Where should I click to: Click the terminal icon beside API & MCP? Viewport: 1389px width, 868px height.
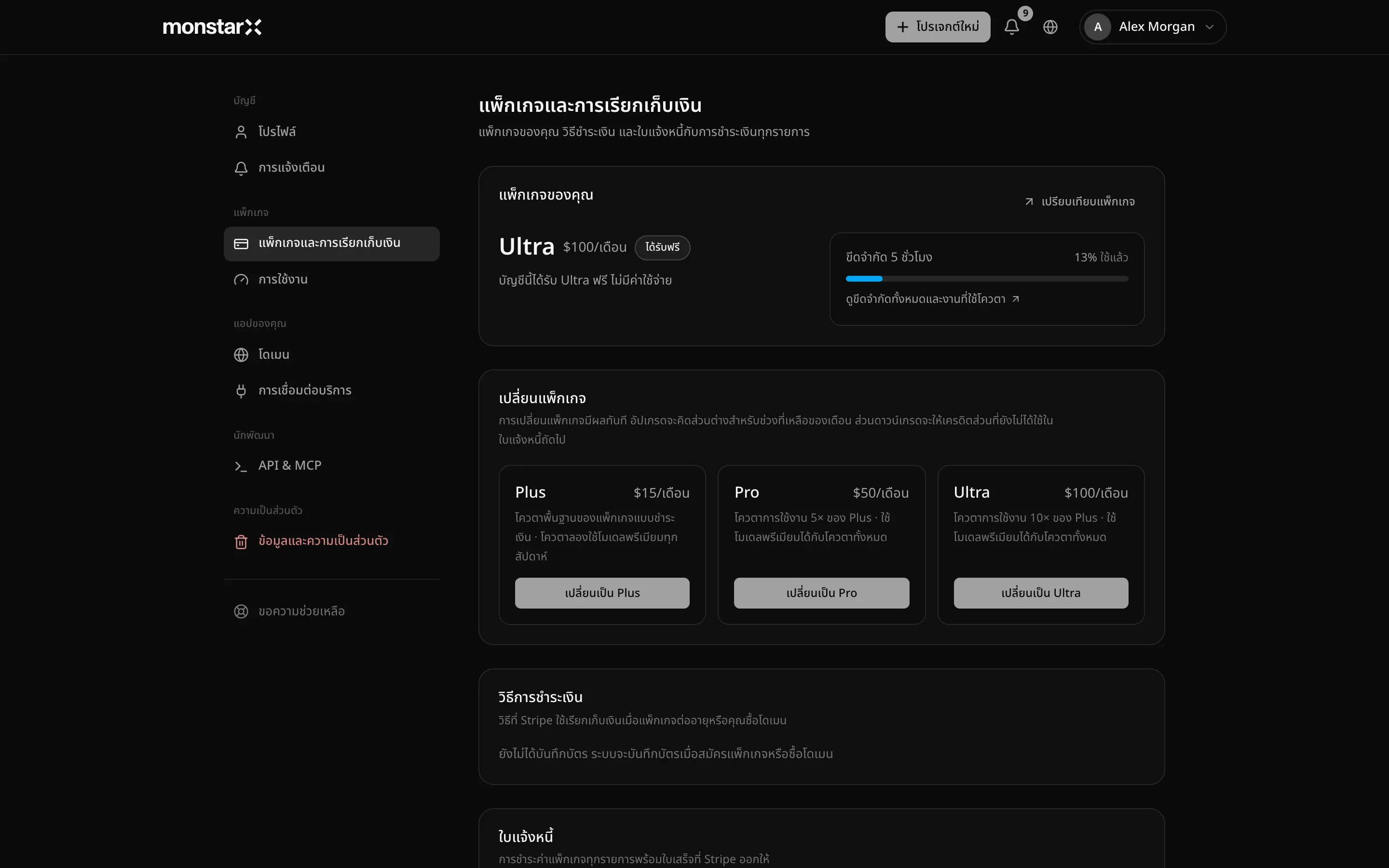click(241, 466)
